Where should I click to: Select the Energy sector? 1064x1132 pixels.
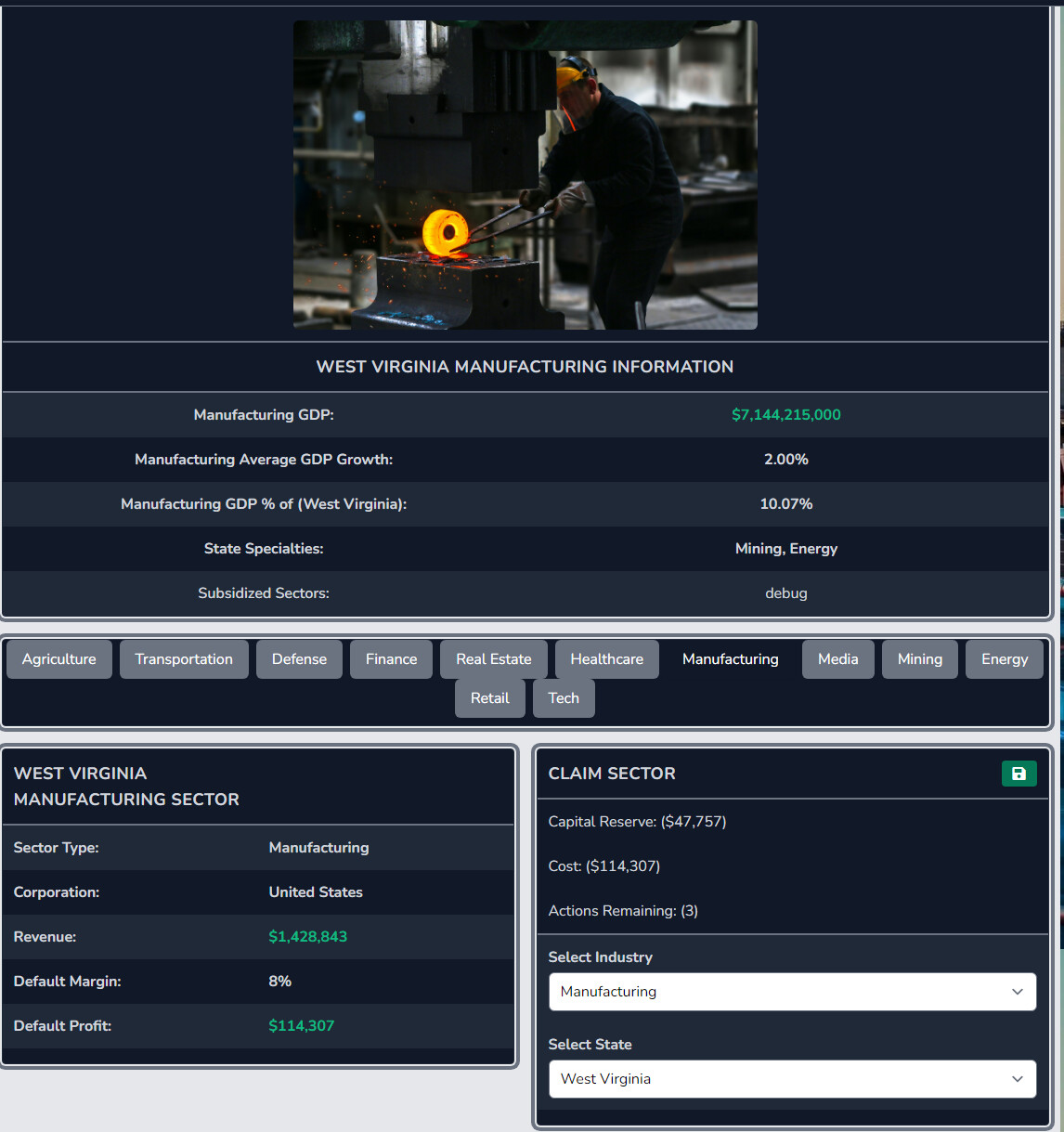[x=1004, y=658]
